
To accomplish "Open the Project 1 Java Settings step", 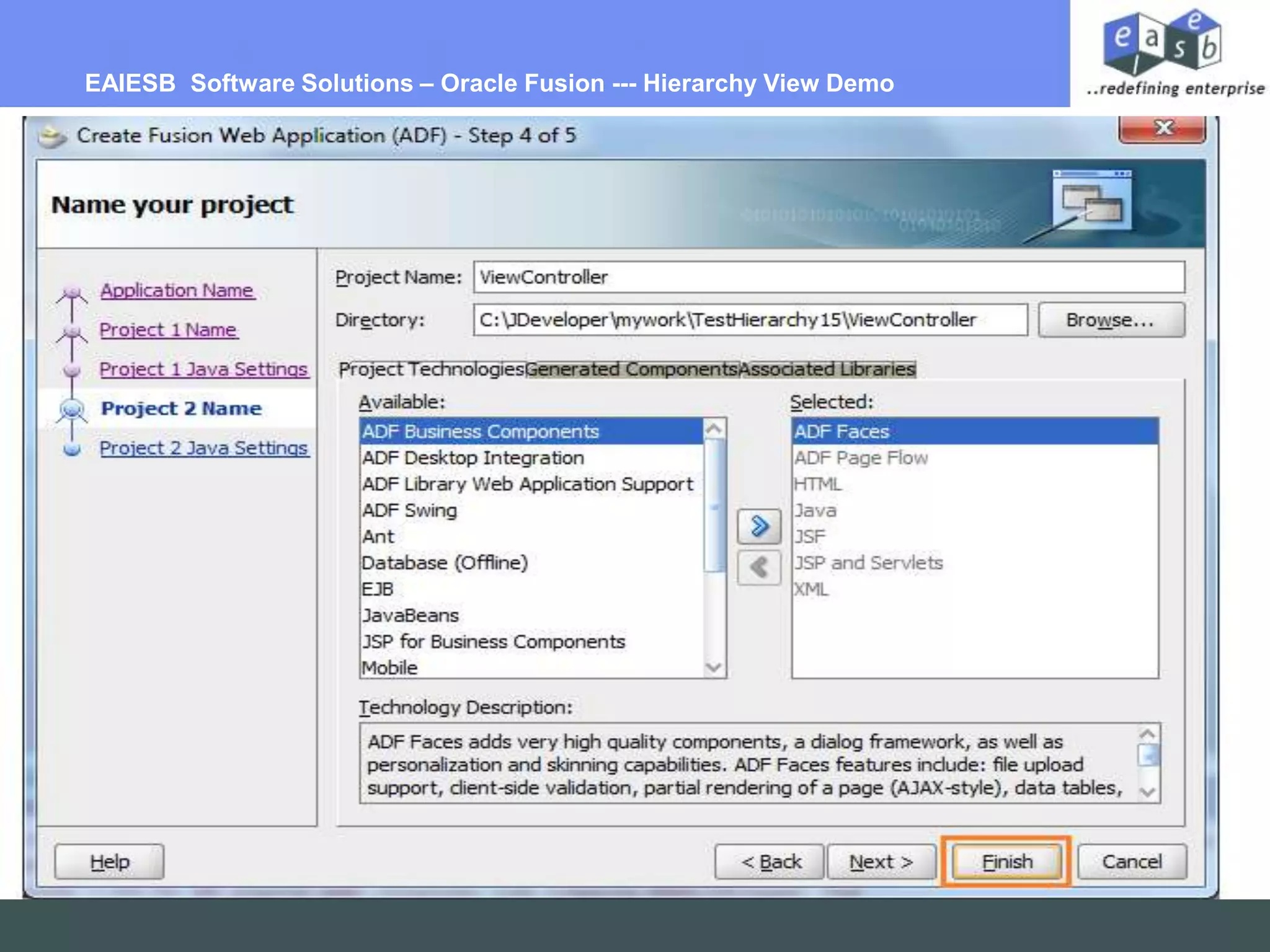I will pyautogui.click(x=204, y=369).
